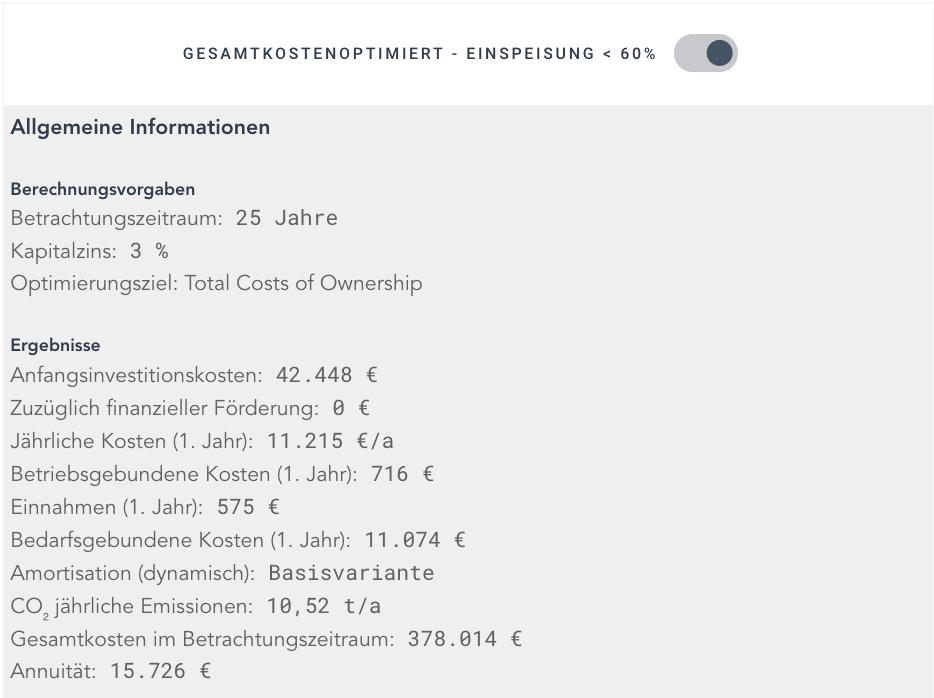Select the Allgemeine Informationen heading

[x=139, y=127]
